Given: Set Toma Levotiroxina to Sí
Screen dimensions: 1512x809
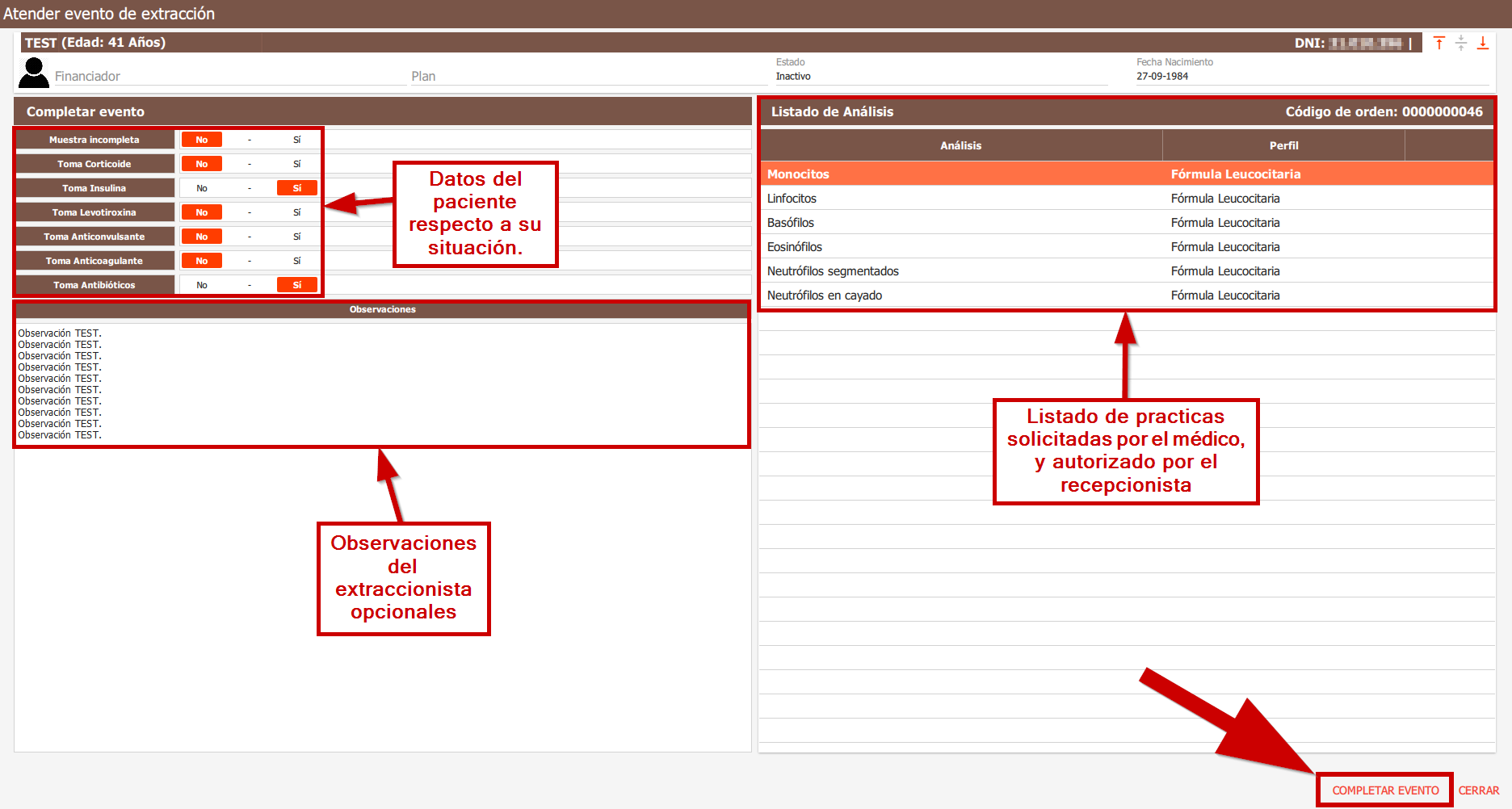Looking at the screenshot, I should pos(296,212).
